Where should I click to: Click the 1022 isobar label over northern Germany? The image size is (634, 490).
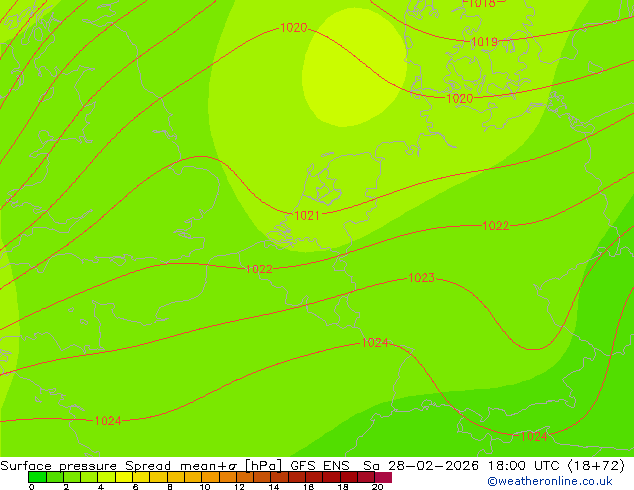496,226
